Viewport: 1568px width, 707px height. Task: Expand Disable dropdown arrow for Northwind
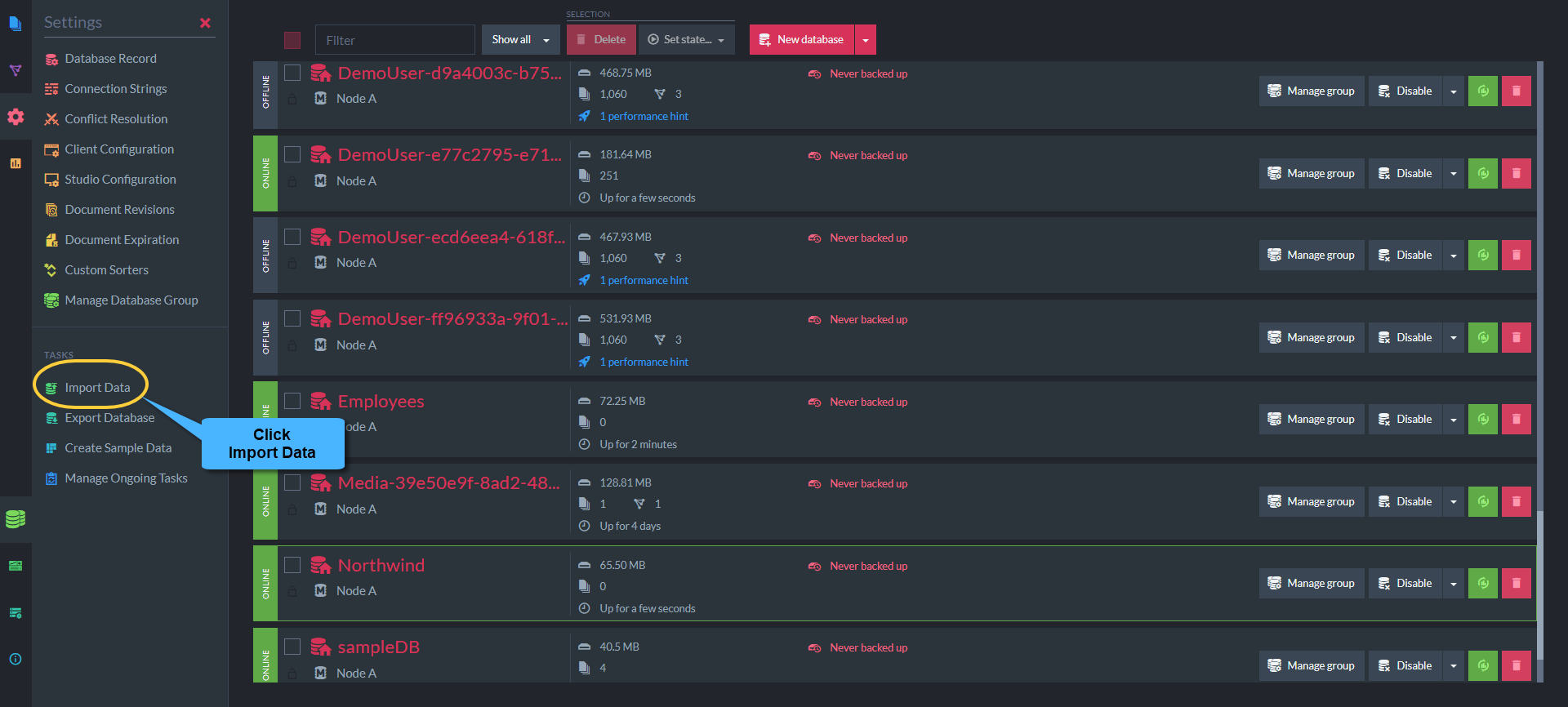(1454, 583)
